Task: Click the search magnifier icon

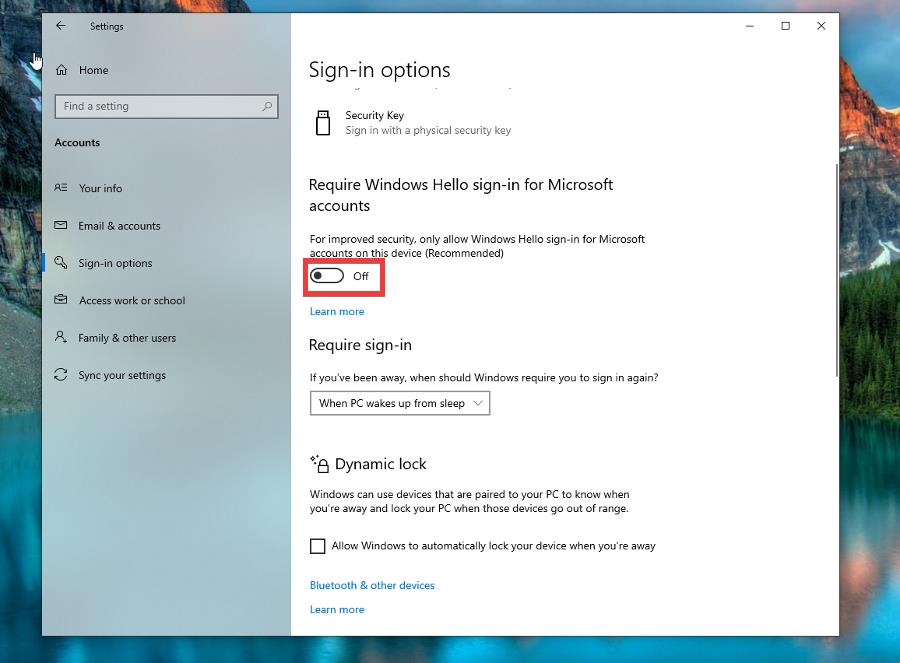Action: point(267,106)
